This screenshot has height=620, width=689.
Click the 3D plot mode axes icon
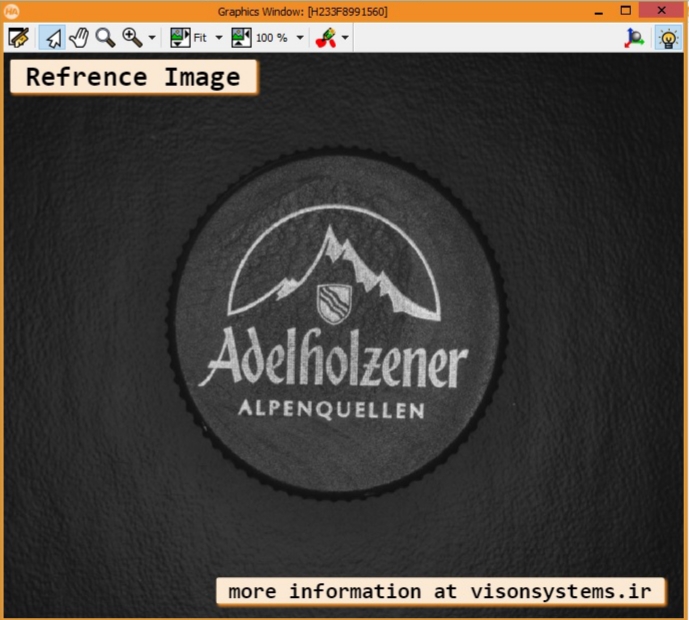634,38
